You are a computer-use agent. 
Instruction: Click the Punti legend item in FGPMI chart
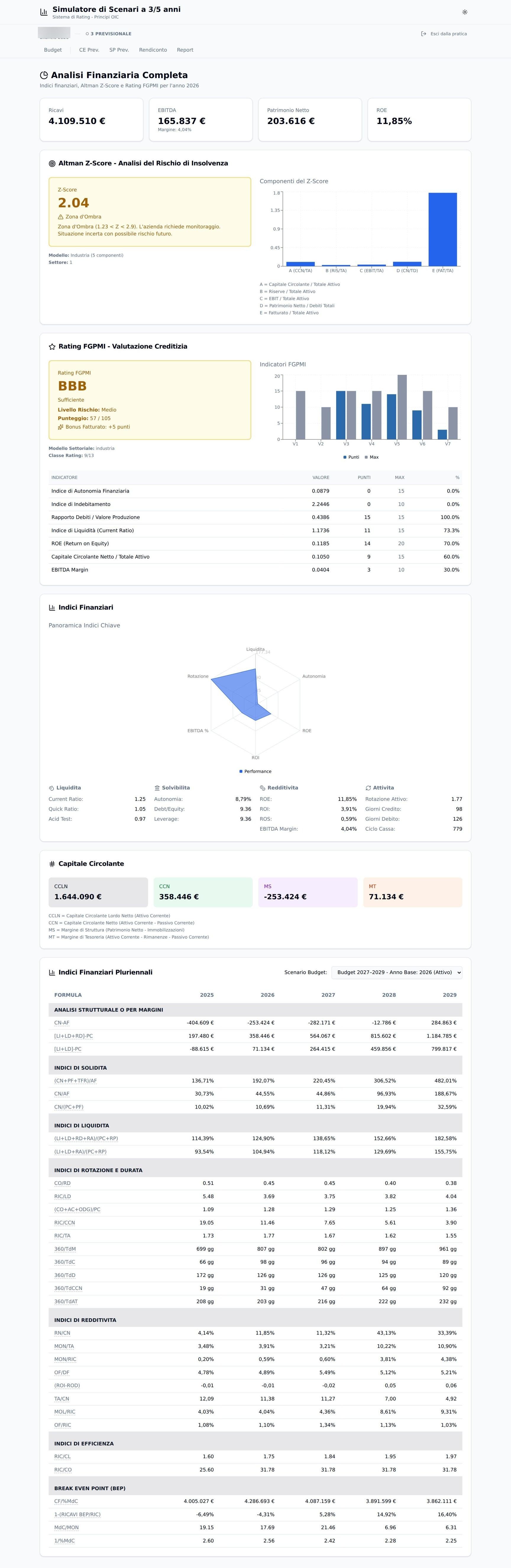[x=351, y=457]
